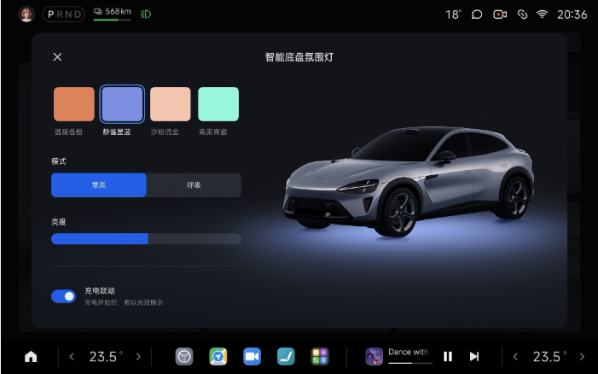Open the seat adjustment app icon
Screen dimensions: 598x374
coord(286,357)
